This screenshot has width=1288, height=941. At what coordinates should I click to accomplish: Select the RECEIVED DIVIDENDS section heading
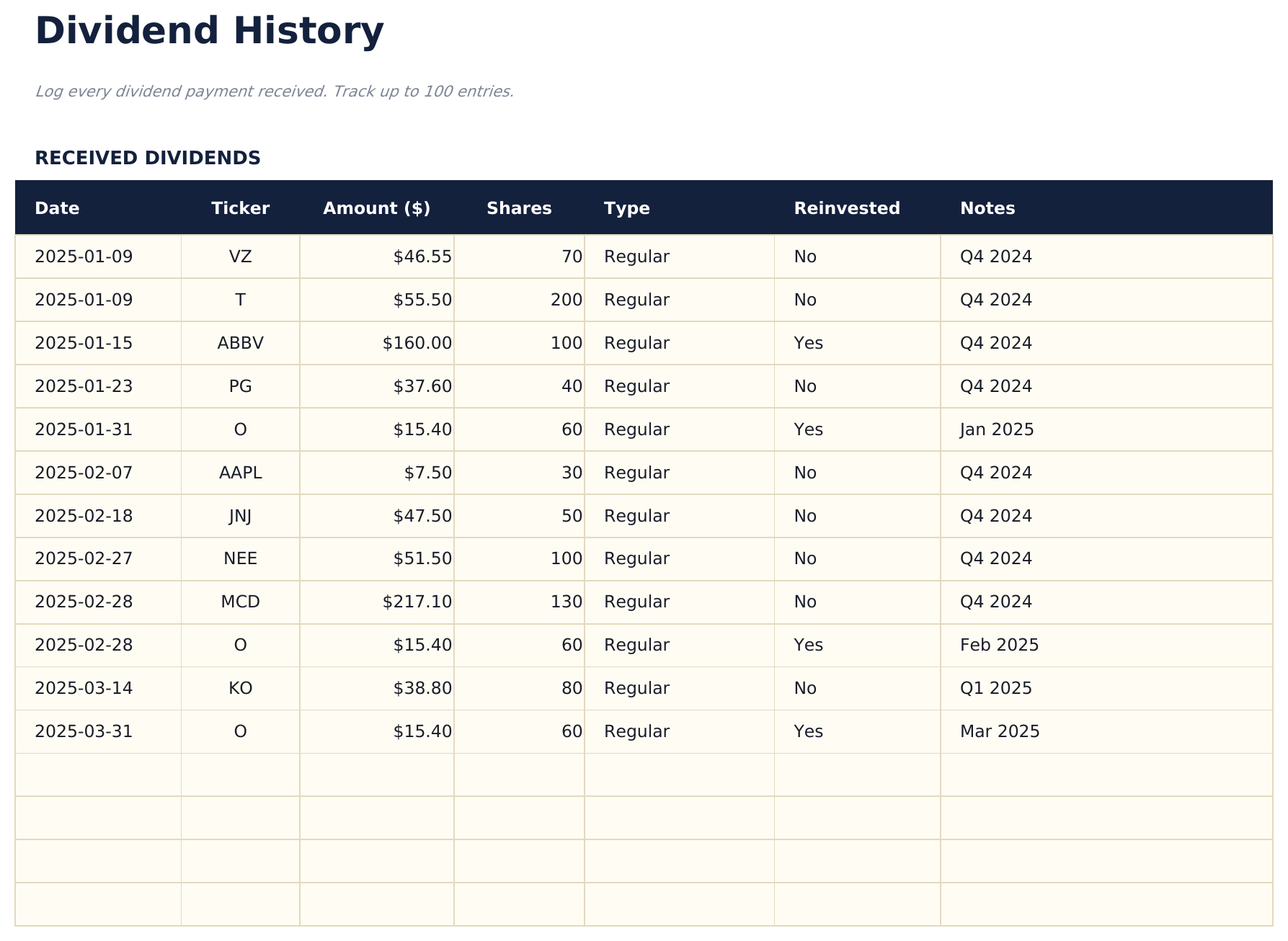pyautogui.click(x=148, y=157)
